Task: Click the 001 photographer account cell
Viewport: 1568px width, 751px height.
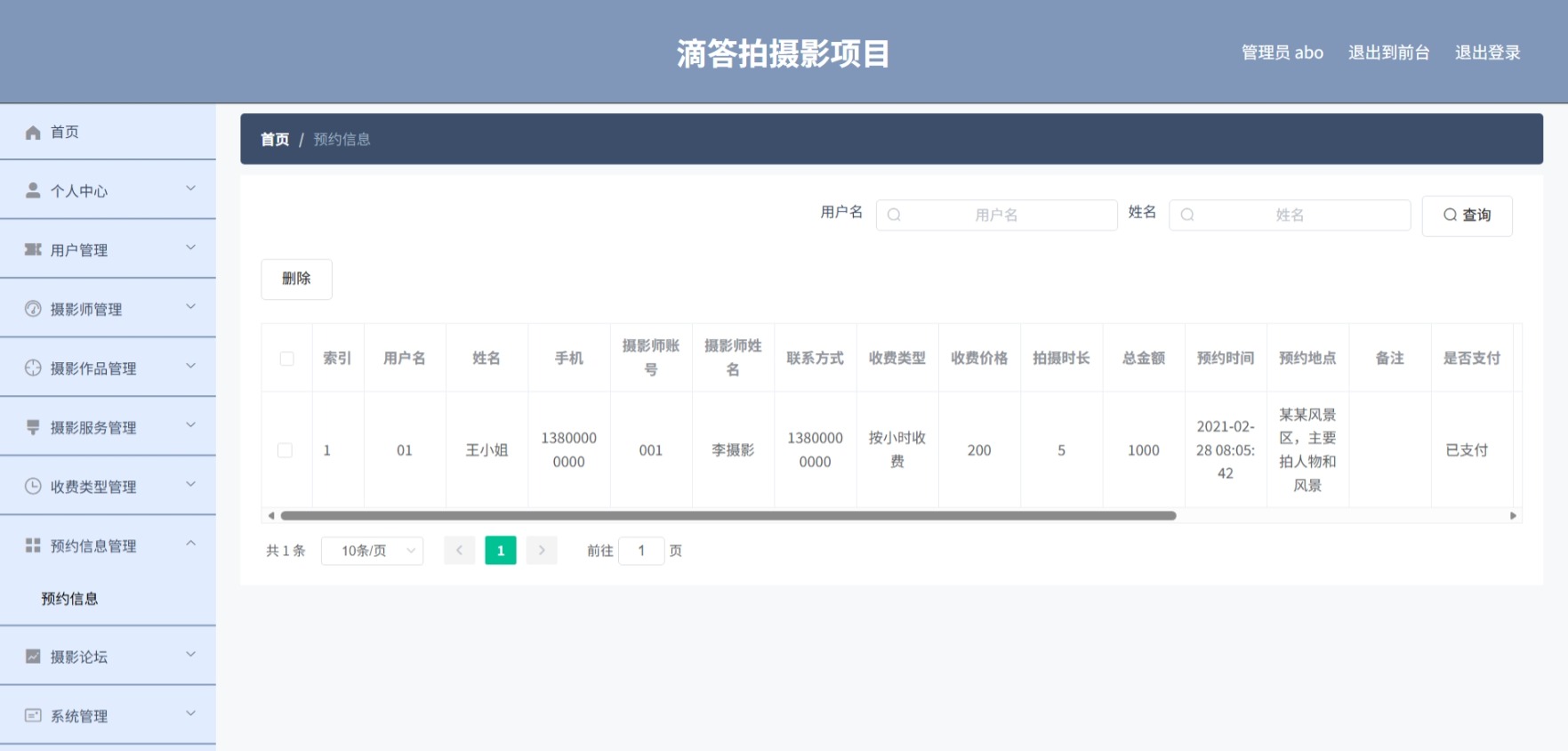Action: pos(651,450)
